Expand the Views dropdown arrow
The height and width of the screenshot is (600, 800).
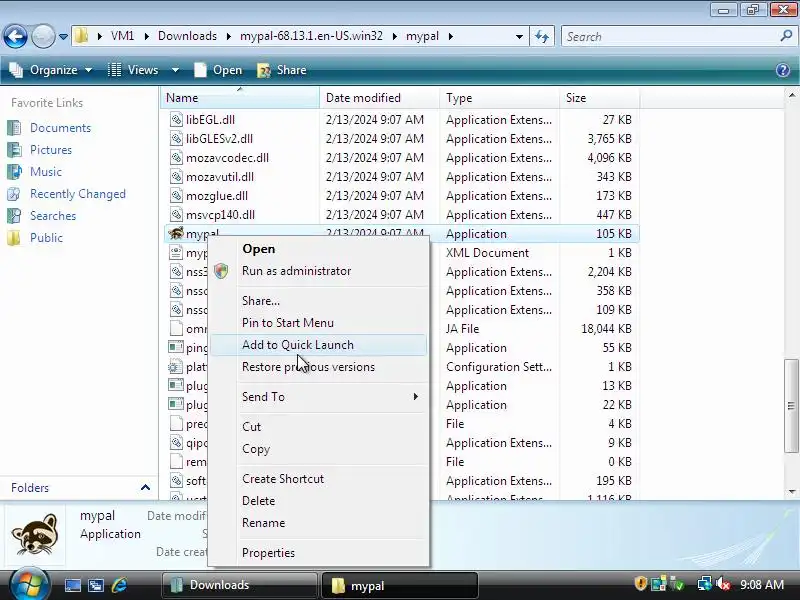click(x=175, y=70)
